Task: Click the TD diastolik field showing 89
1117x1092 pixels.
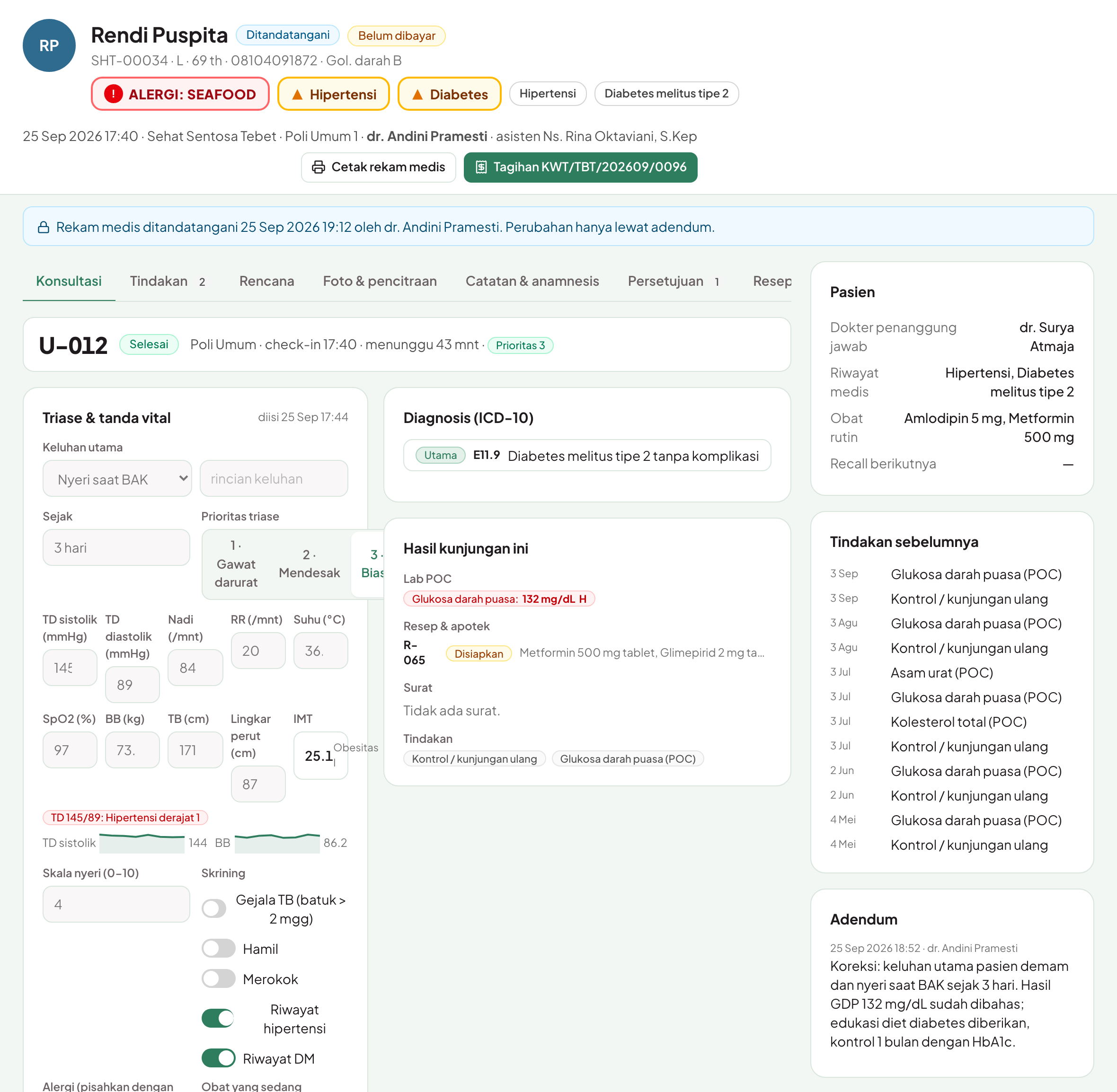Action: click(x=133, y=684)
